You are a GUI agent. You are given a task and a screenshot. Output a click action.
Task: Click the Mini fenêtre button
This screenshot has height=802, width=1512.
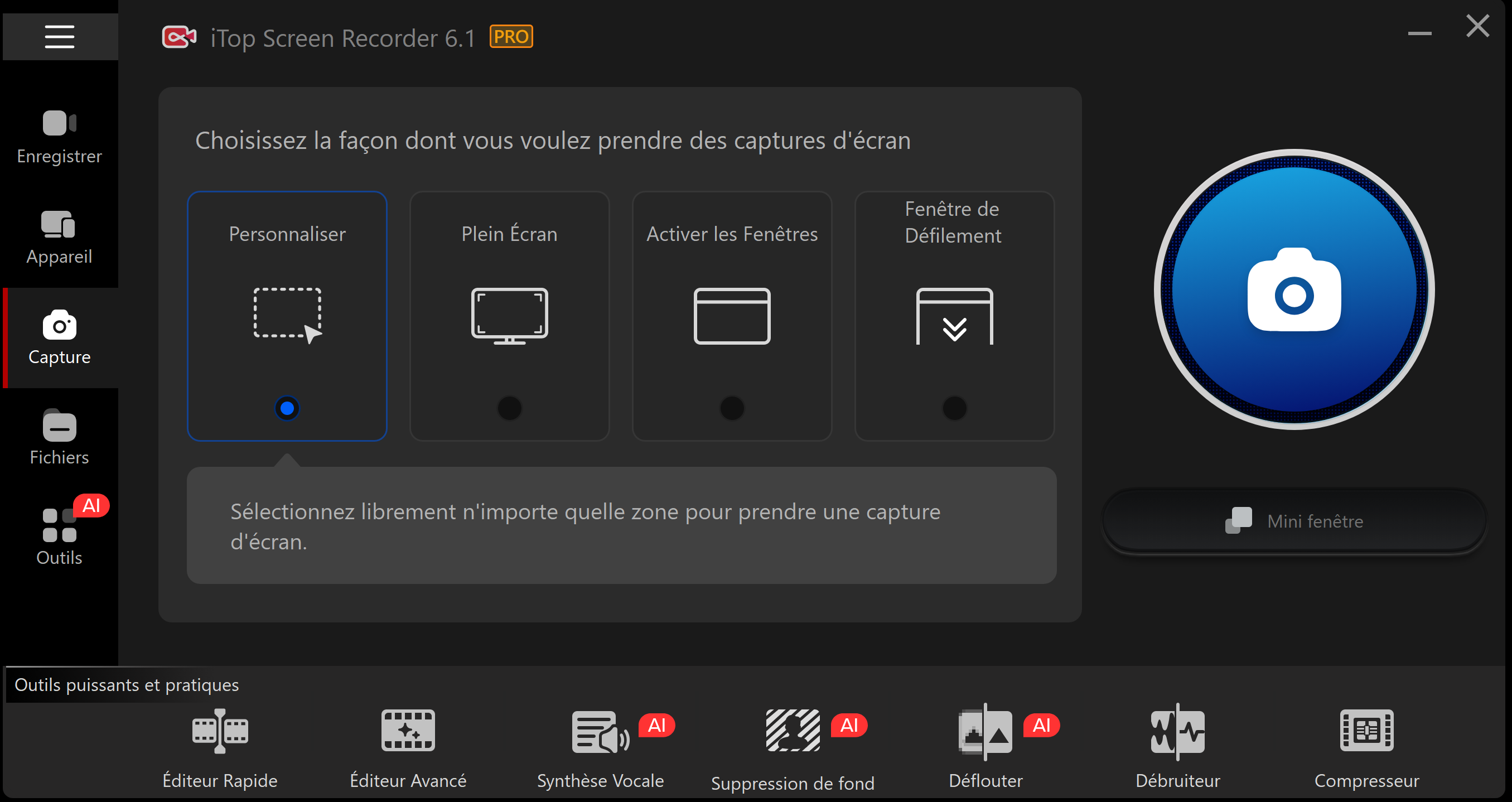point(1294,521)
